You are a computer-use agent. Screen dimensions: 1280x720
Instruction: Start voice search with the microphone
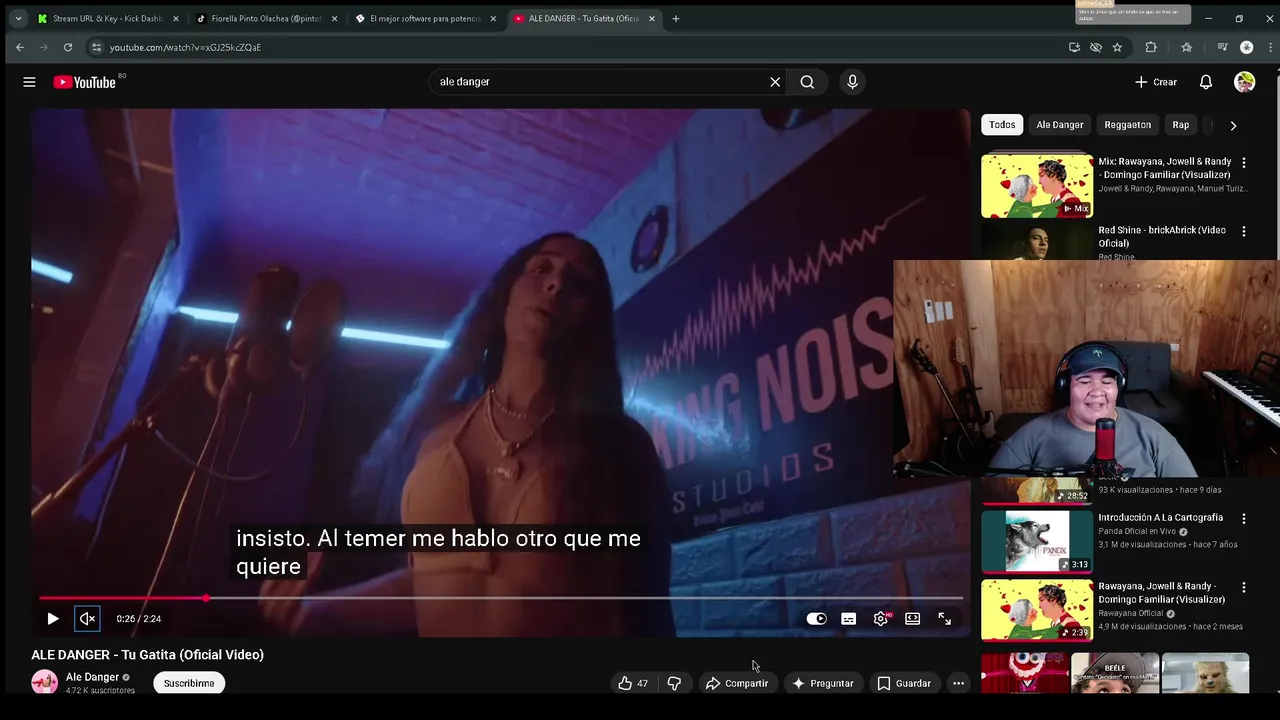click(x=852, y=82)
